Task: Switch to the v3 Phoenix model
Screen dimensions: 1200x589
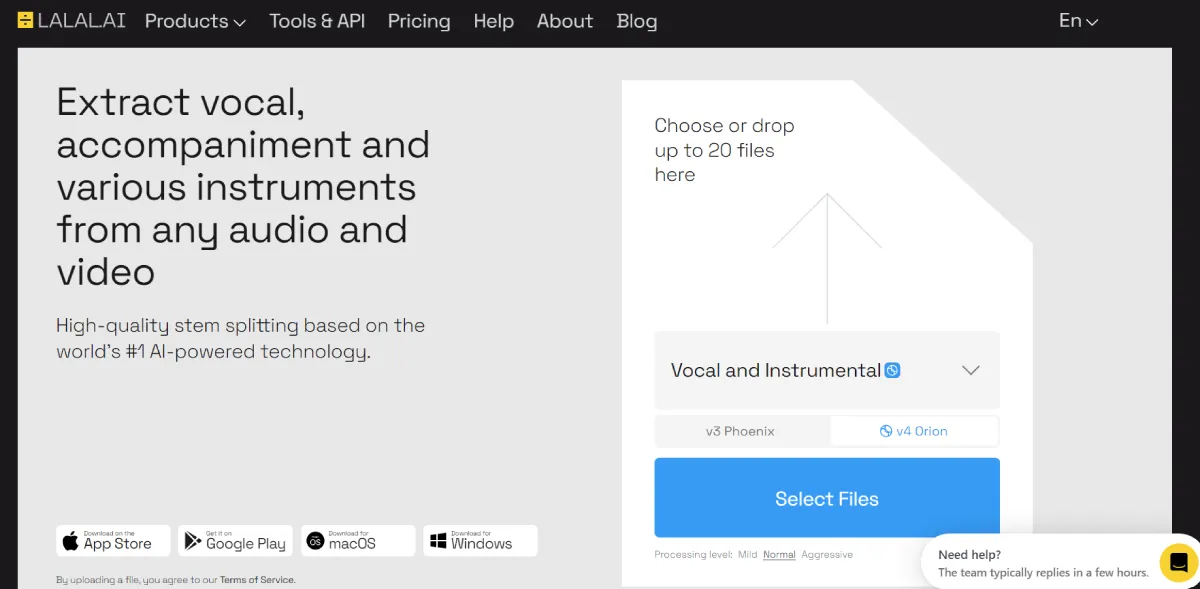Action: pos(741,431)
